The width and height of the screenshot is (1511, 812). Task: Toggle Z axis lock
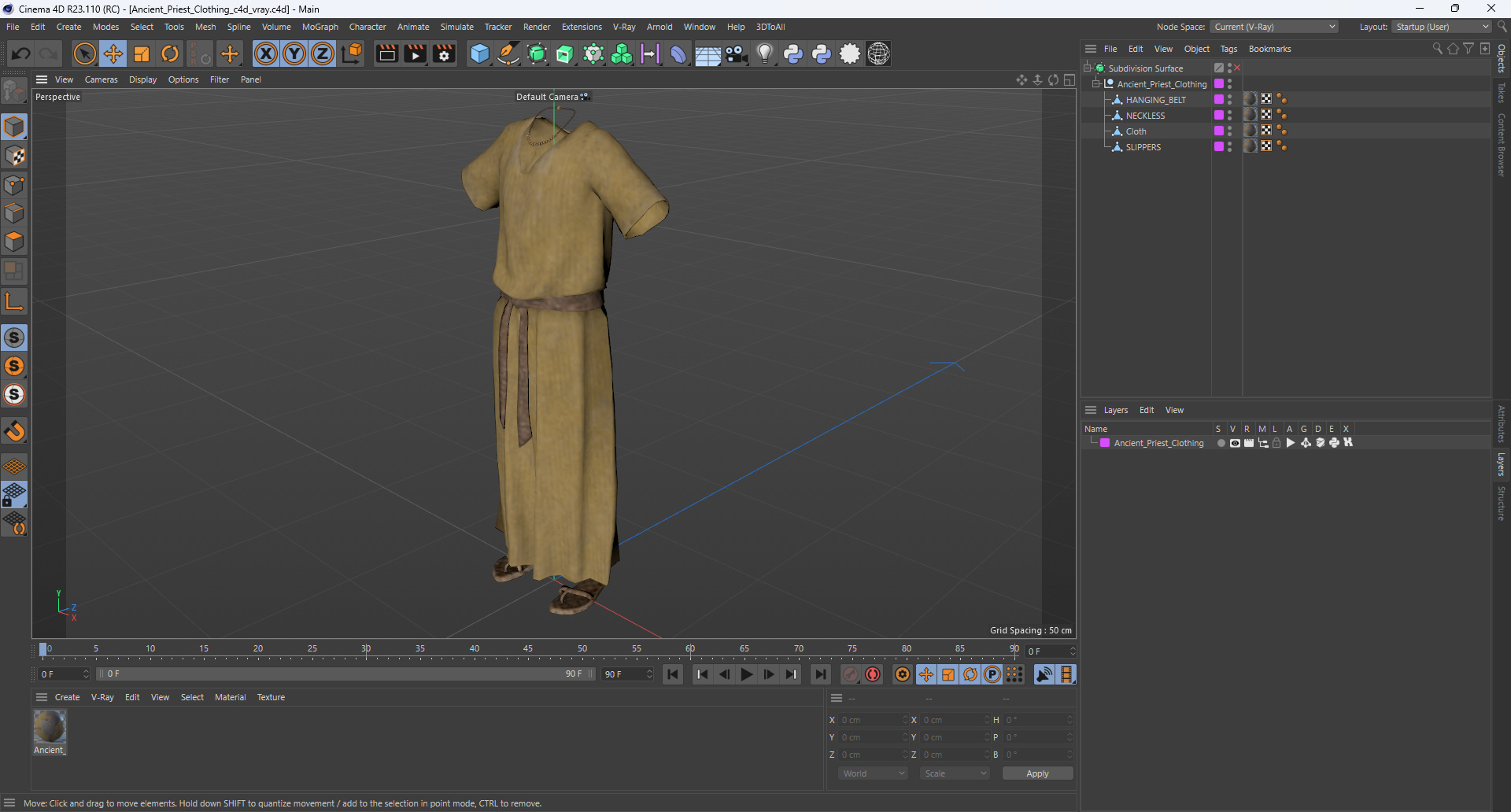click(x=323, y=54)
